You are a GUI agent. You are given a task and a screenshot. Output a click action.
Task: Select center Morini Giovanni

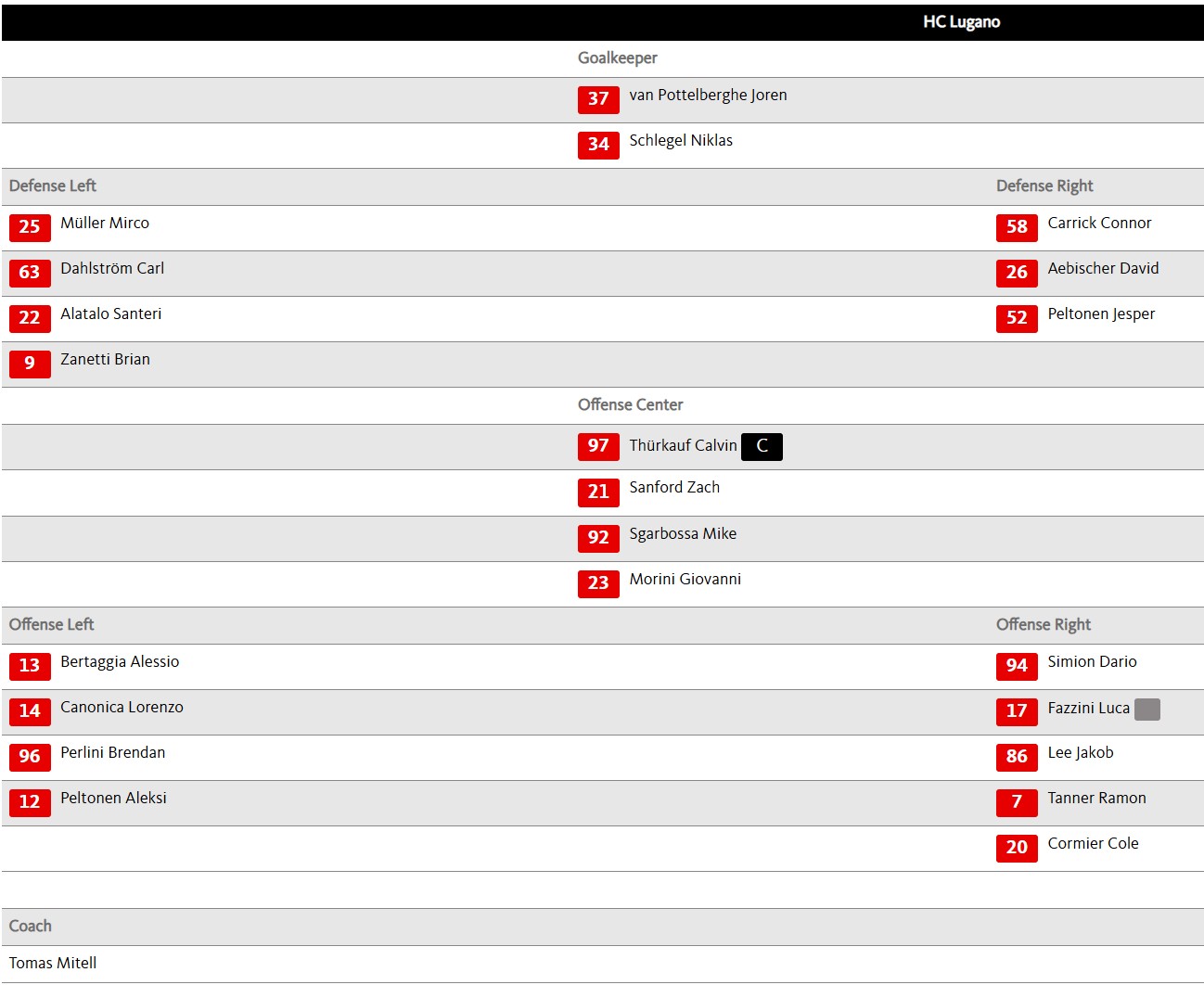pyautogui.click(x=685, y=580)
